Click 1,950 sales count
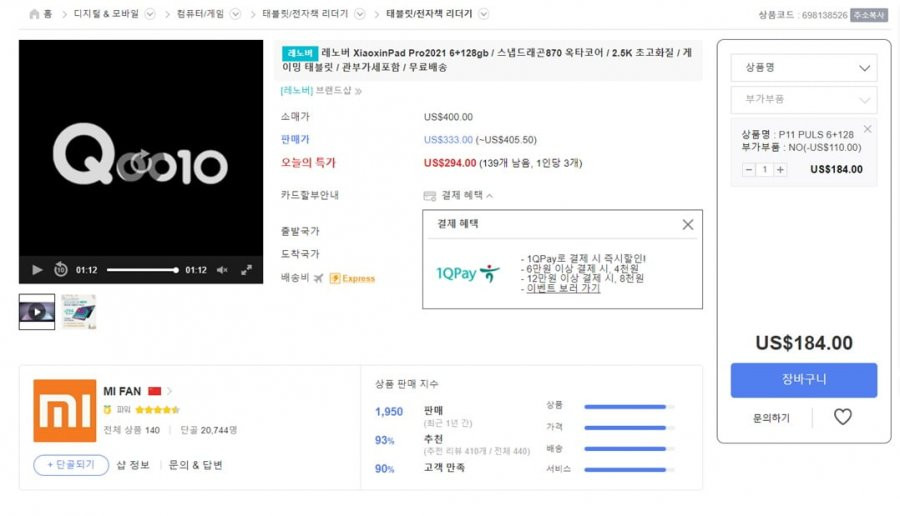Screen dimensions: 900x516 (389, 412)
